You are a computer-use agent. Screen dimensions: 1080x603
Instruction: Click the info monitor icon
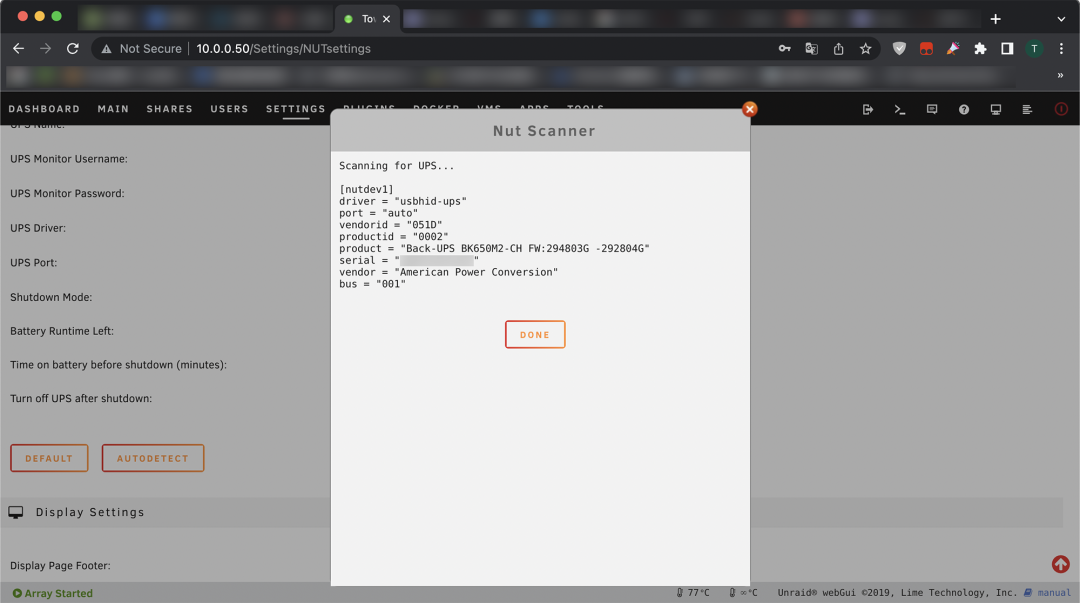pyautogui.click(x=996, y=109)
